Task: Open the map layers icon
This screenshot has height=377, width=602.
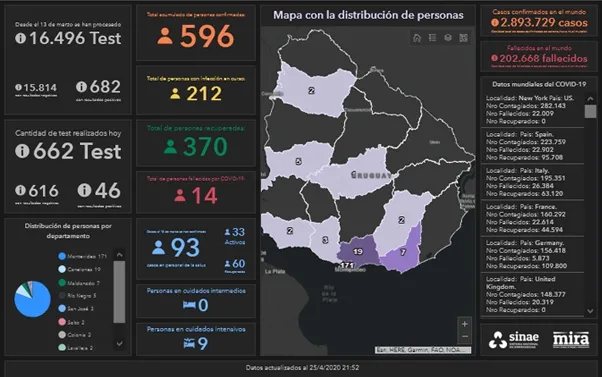Action: [448, 38]
